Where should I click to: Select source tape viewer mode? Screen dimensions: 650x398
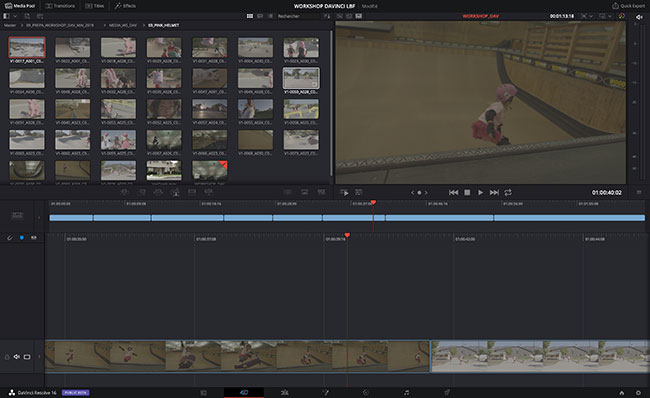point(349,16)
